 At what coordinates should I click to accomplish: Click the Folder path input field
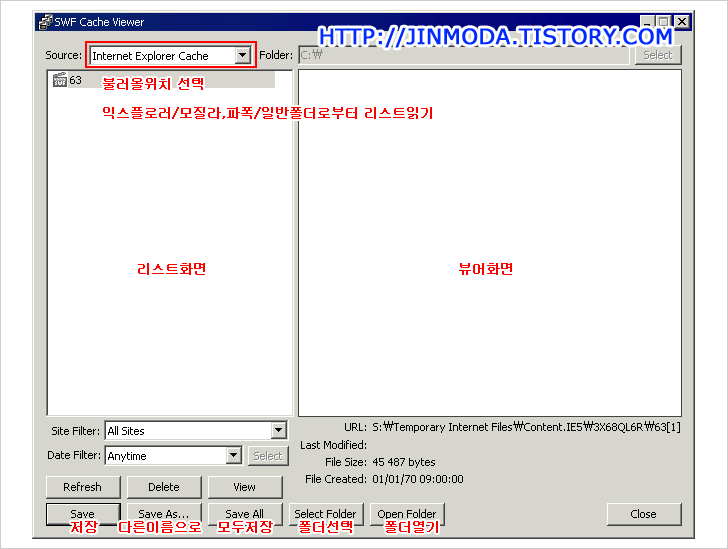[x=464, y=55]
